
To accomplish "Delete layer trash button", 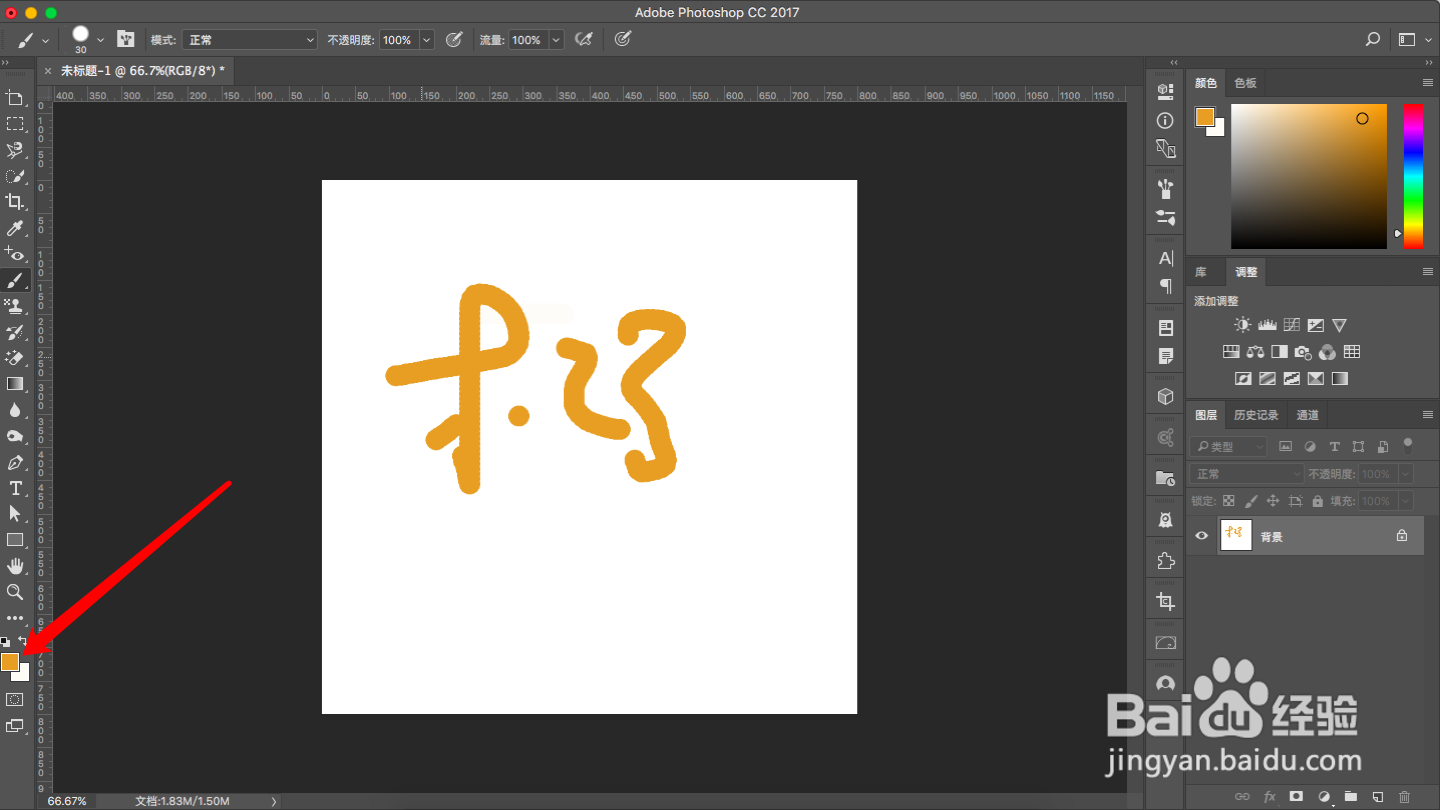I will [1404, 797].
